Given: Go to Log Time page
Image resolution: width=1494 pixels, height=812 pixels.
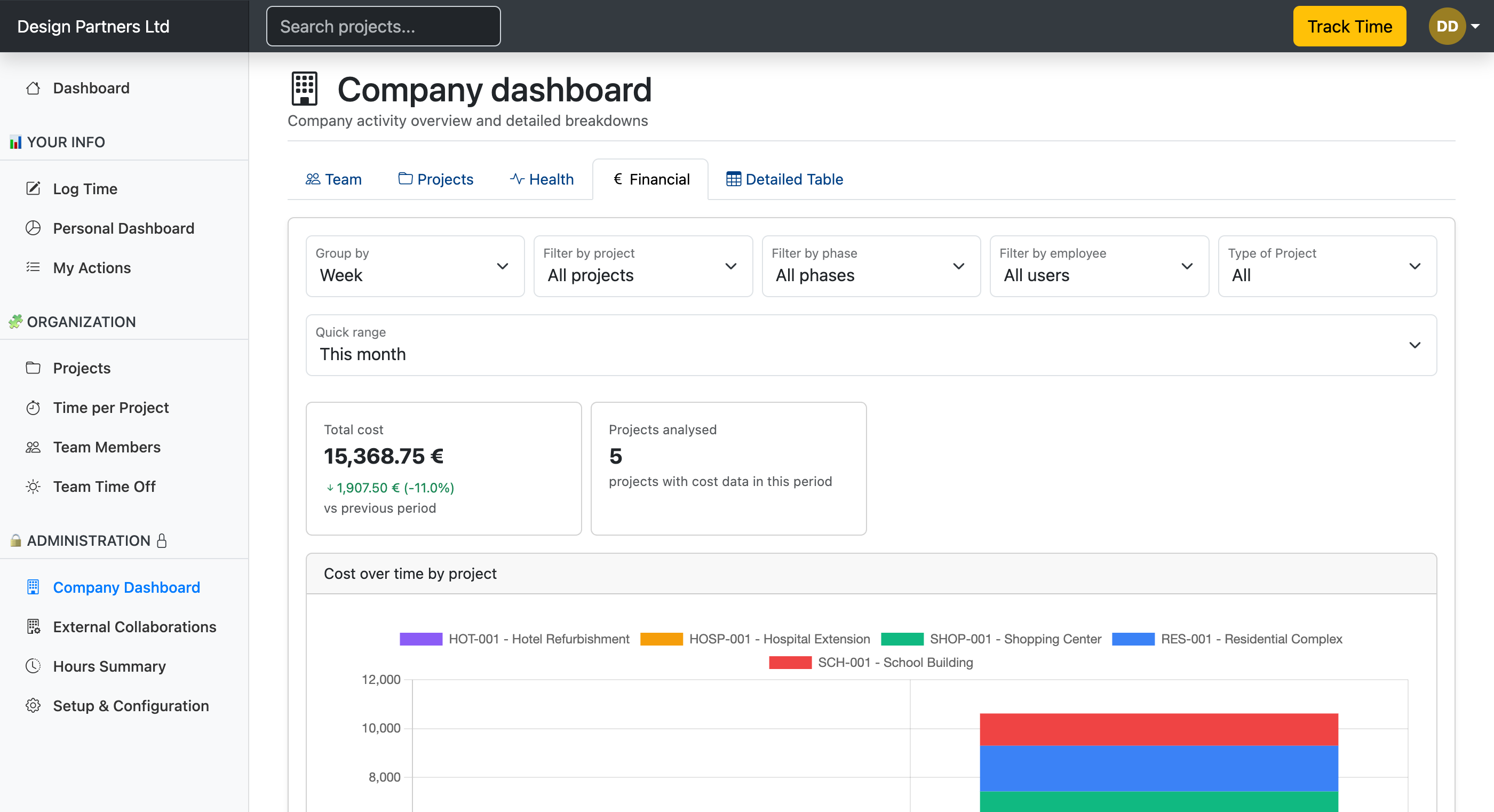Looking at the screenshot, I should coord(85,188).
